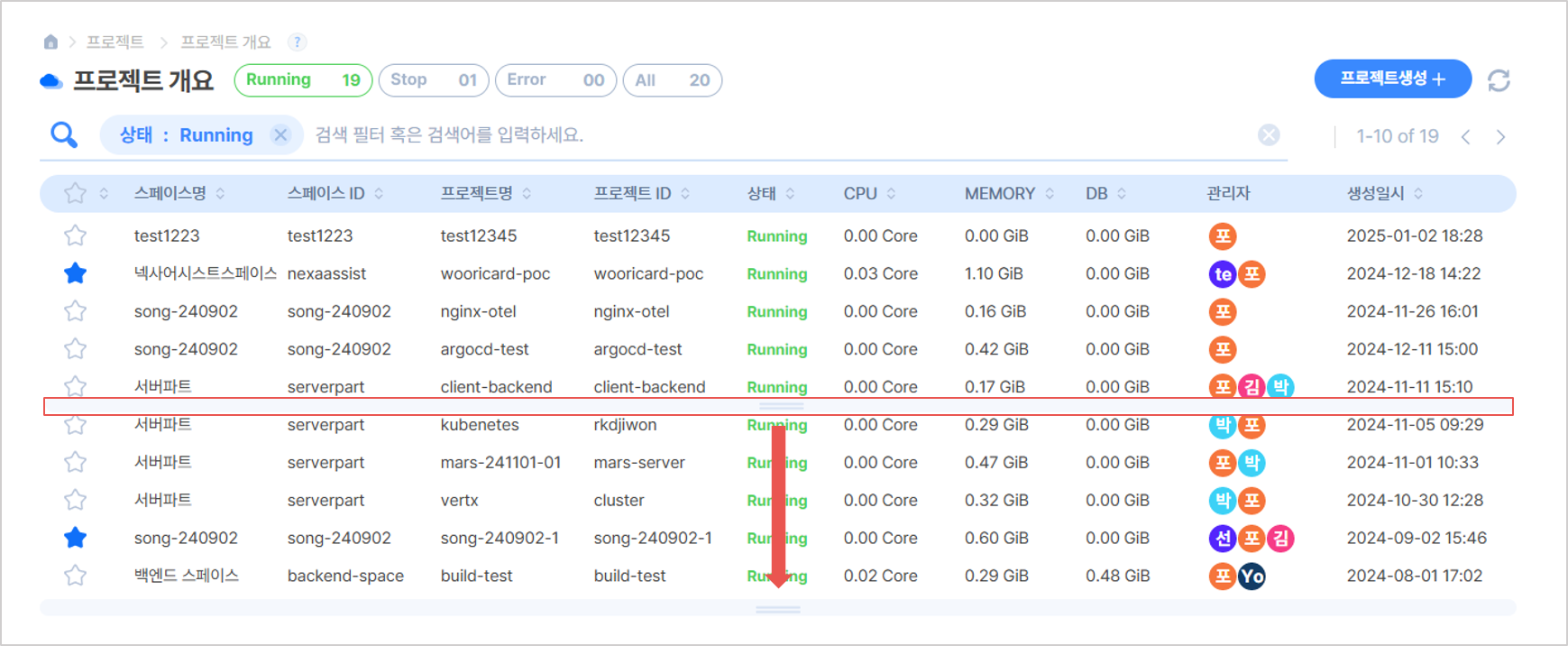Click the refresh icon beside 프로젝트생성
Screen dimensions: 1568x646
(1499, 80)
